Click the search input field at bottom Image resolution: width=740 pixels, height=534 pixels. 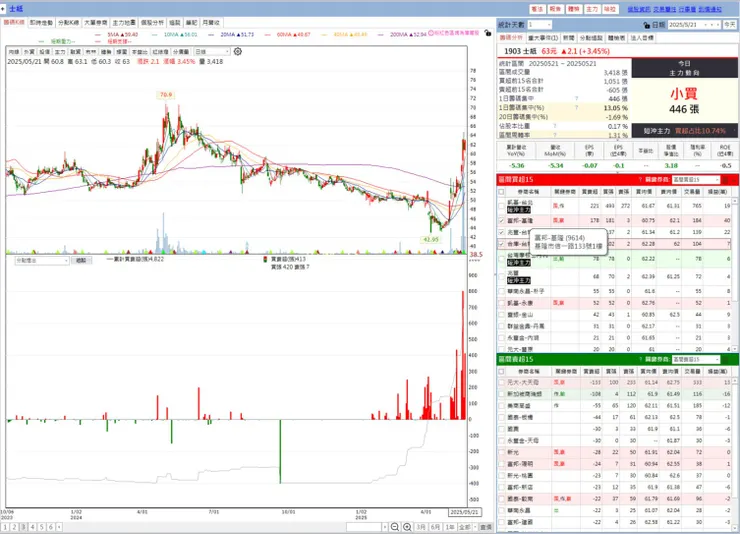(364, 527)
